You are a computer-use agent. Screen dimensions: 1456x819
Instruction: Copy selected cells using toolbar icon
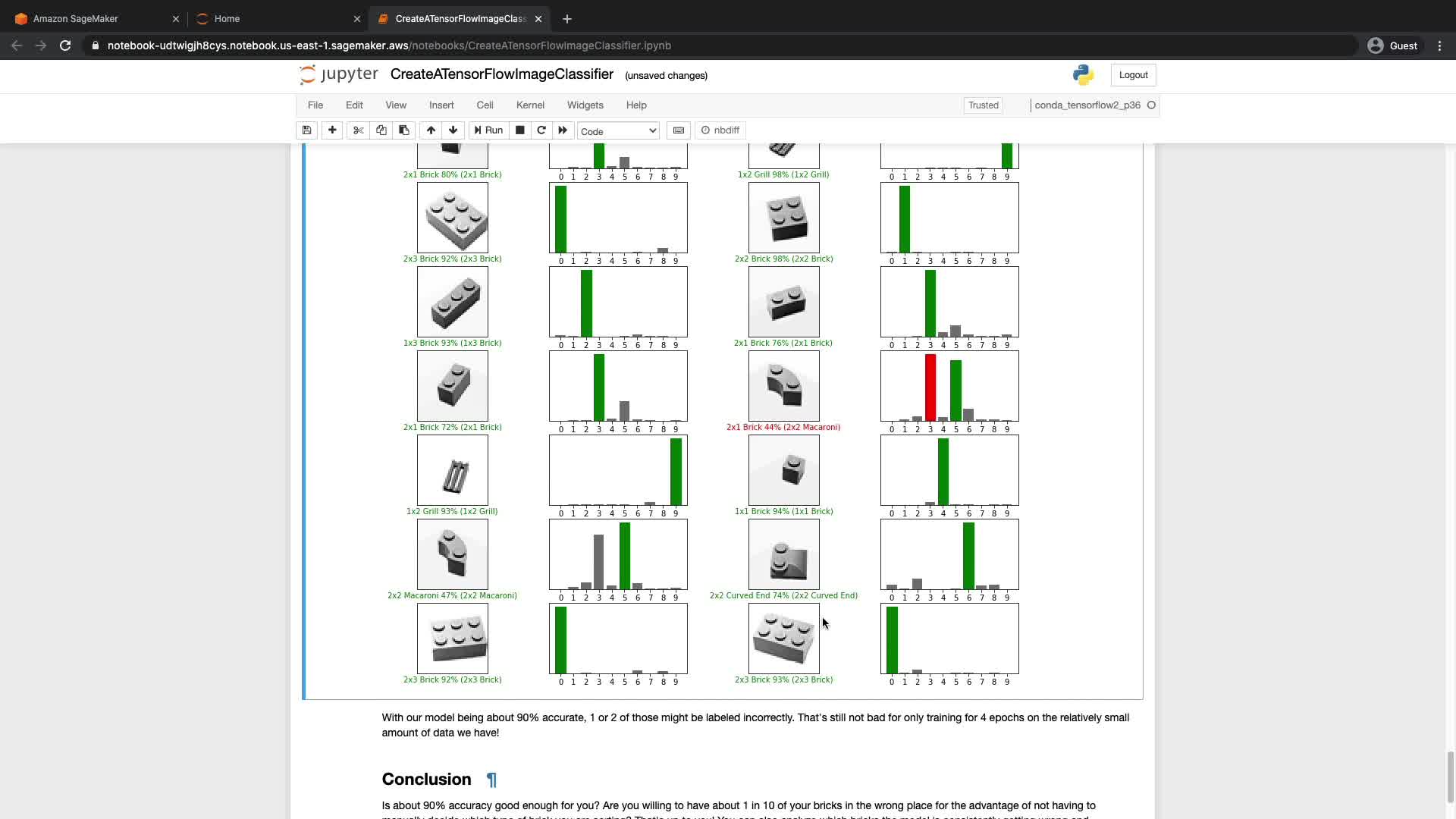381,130
